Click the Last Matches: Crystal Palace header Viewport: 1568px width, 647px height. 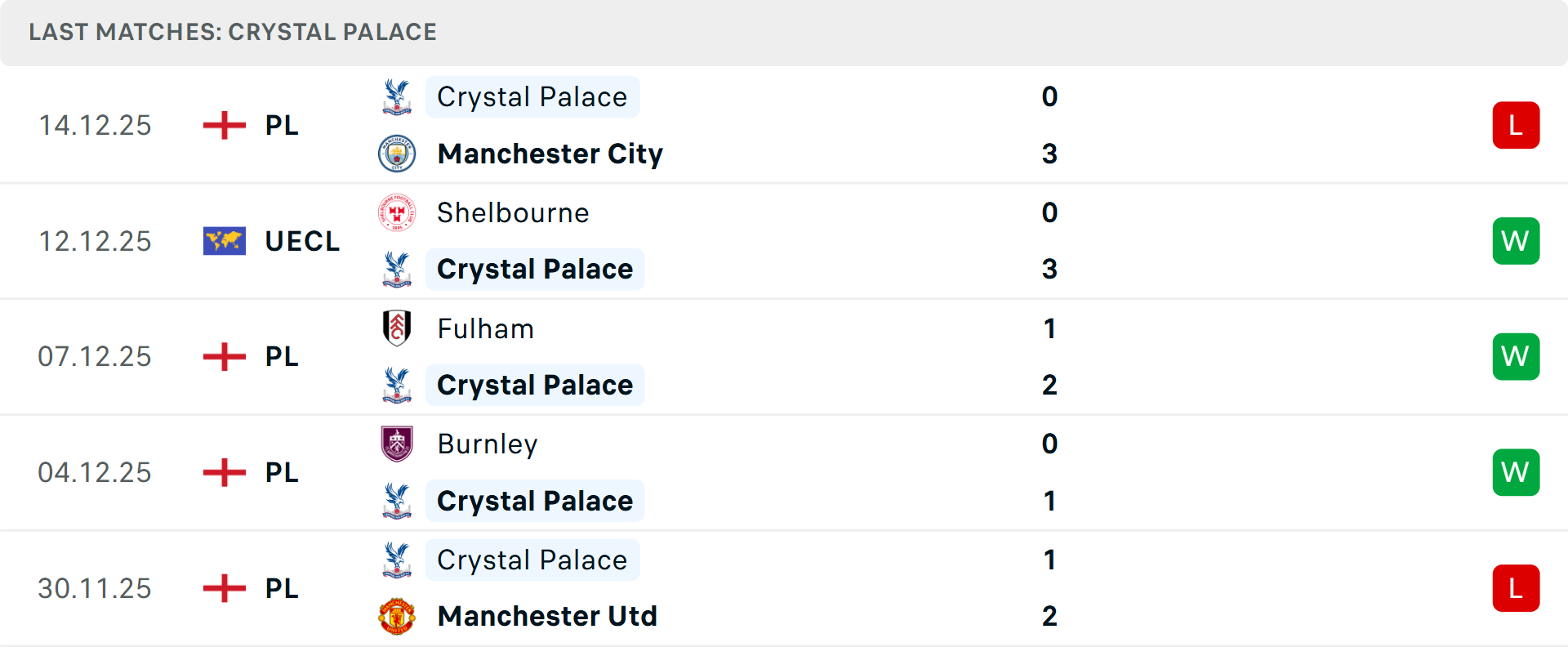[x=233, y=32]
